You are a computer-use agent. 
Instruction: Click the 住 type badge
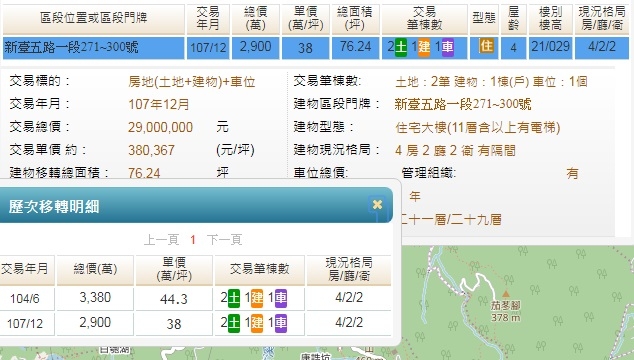tap(486, 46)
